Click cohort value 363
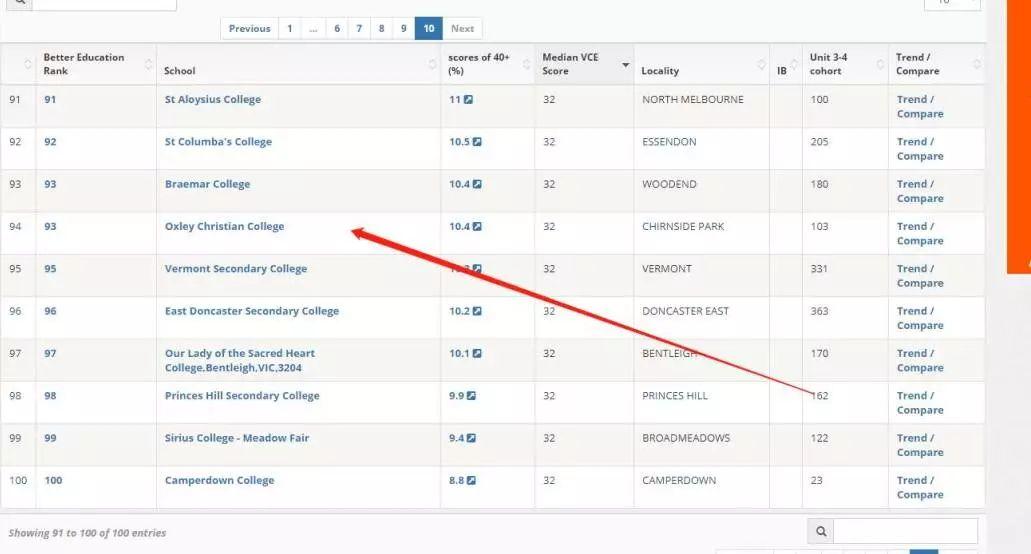Image resolution: width=1031 pixels, height=554 pixels. [819, 311]
